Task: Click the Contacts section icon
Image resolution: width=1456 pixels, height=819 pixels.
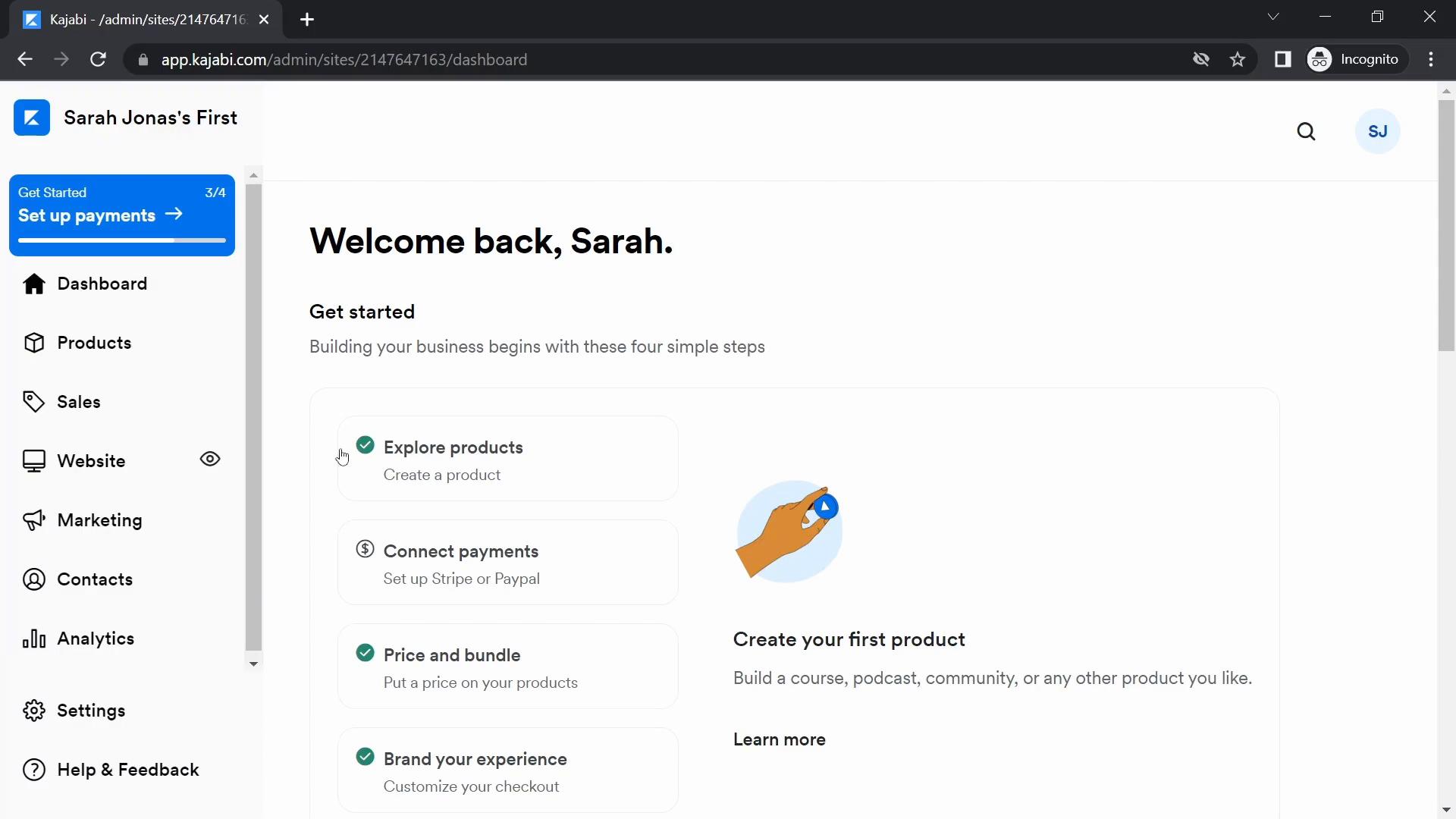Action: 34,578
